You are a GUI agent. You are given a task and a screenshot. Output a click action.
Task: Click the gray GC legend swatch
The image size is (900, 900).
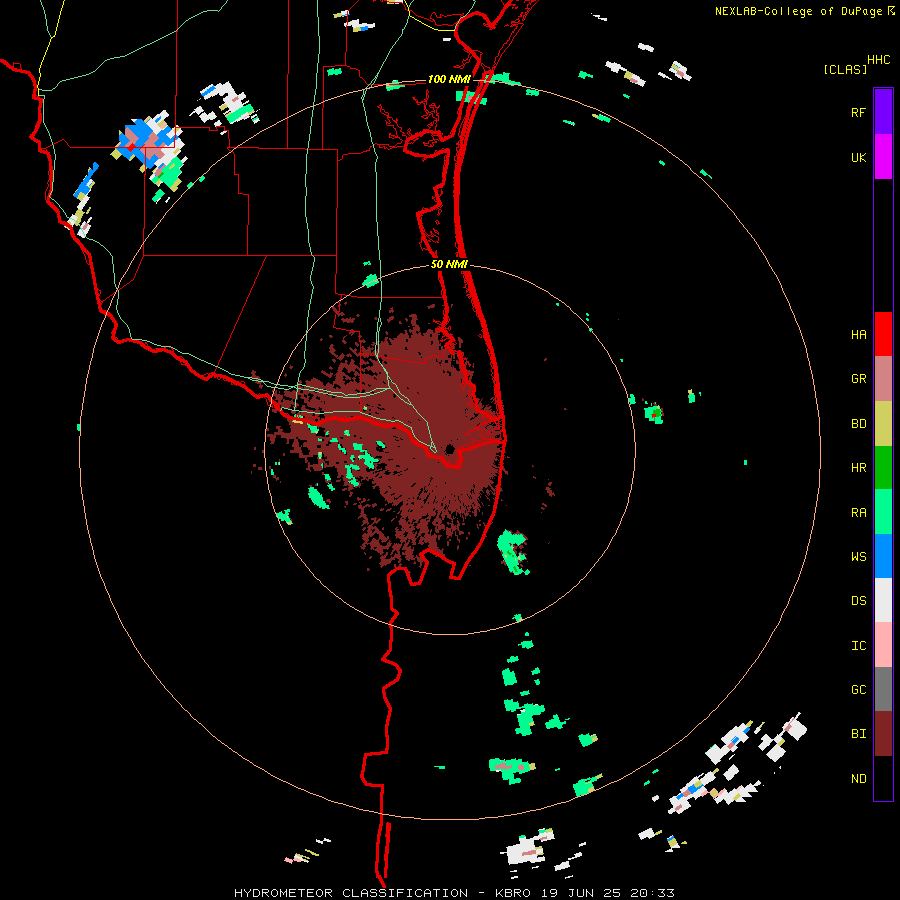[x=883, y=689]
